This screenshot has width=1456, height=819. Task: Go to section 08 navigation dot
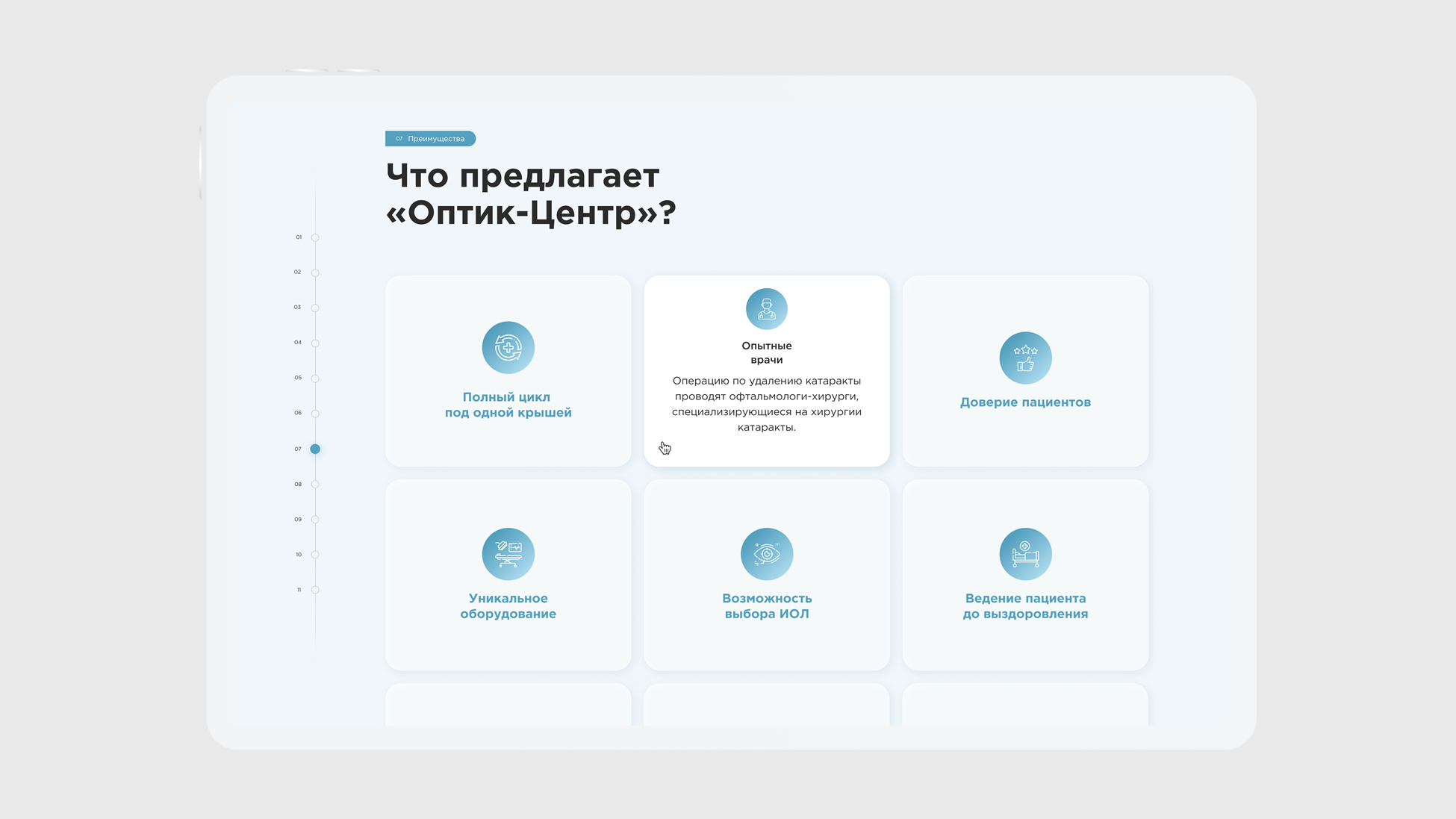315,484
